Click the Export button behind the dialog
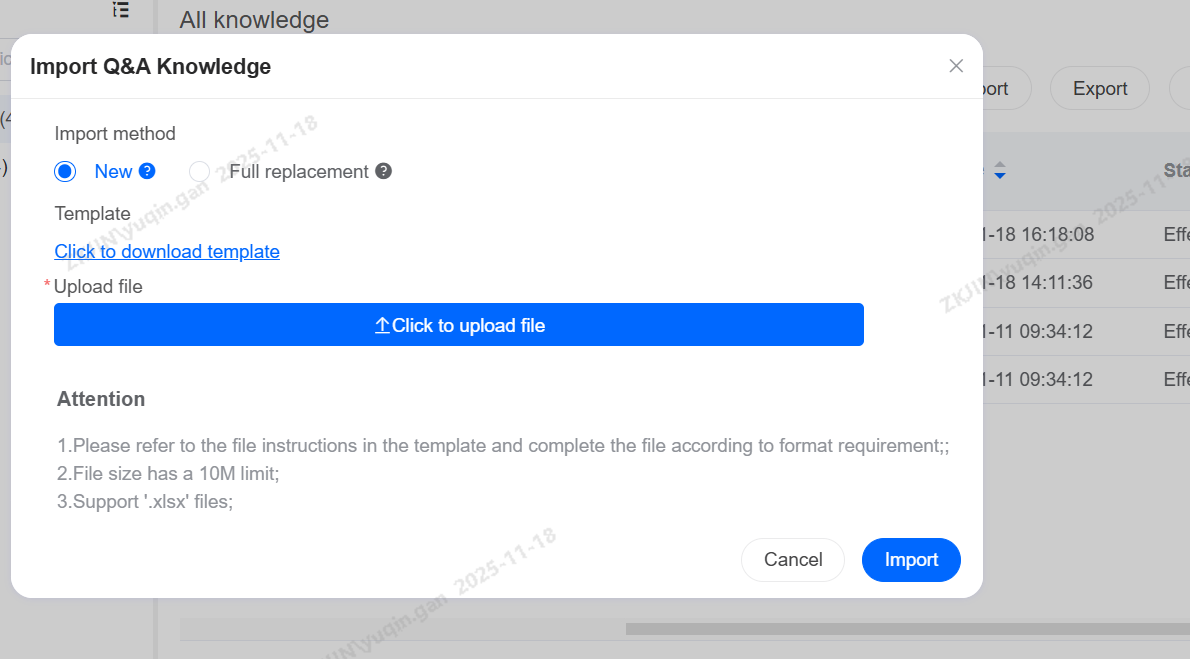Screen dimensions: 1190x659 (x=1100, y=89)
